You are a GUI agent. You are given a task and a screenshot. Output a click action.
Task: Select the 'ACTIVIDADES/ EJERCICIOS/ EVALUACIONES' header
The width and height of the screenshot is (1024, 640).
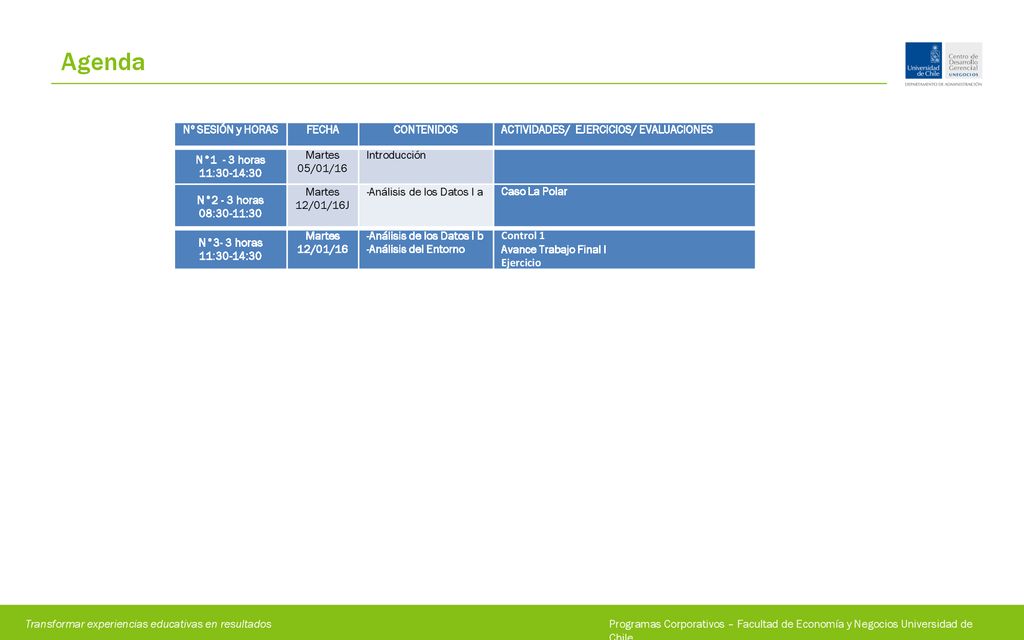(x=624, y=134)
